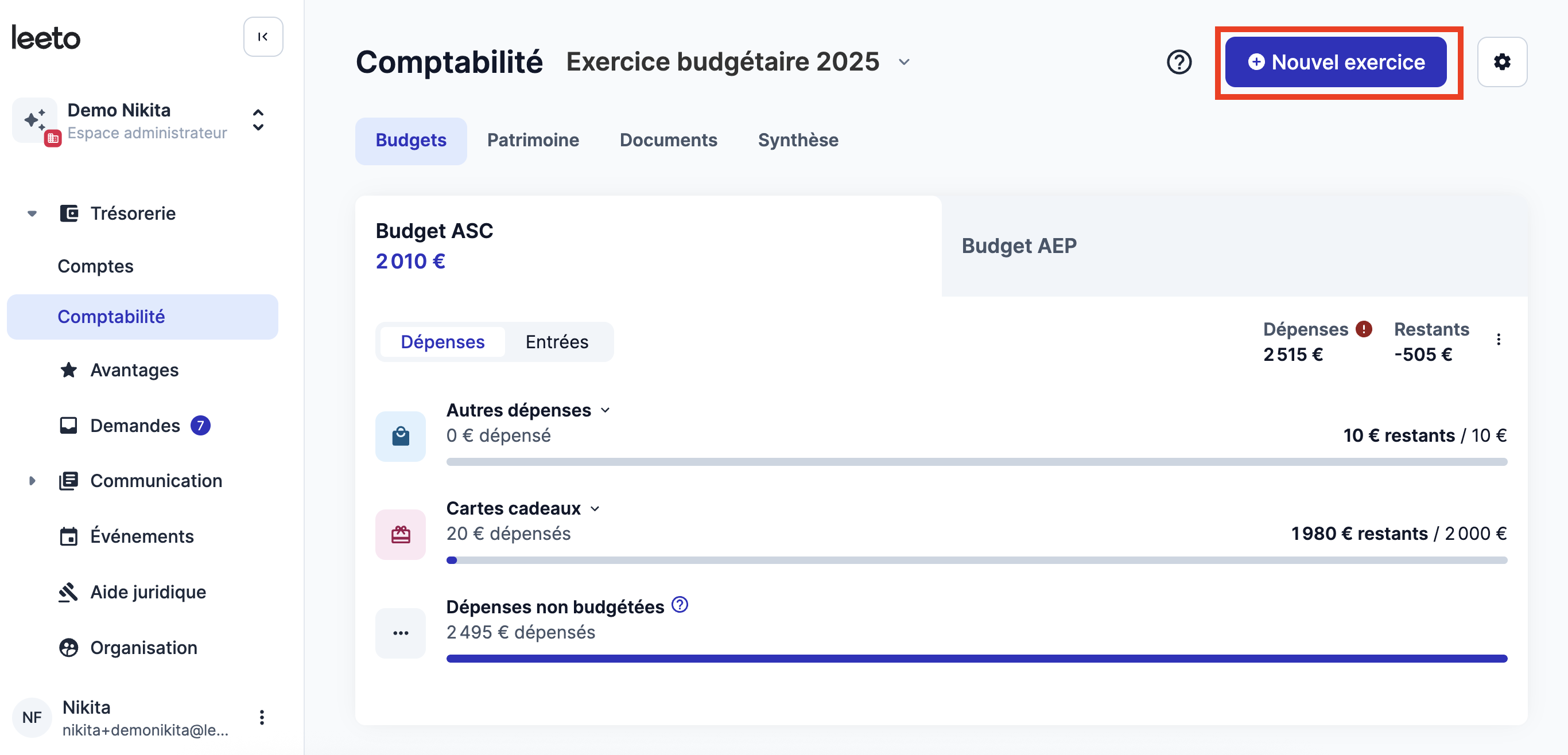1568x755 pixels.
Task: Open Exercice budgétaire 2025 dropdown
Action: click(x=905, y=62)
